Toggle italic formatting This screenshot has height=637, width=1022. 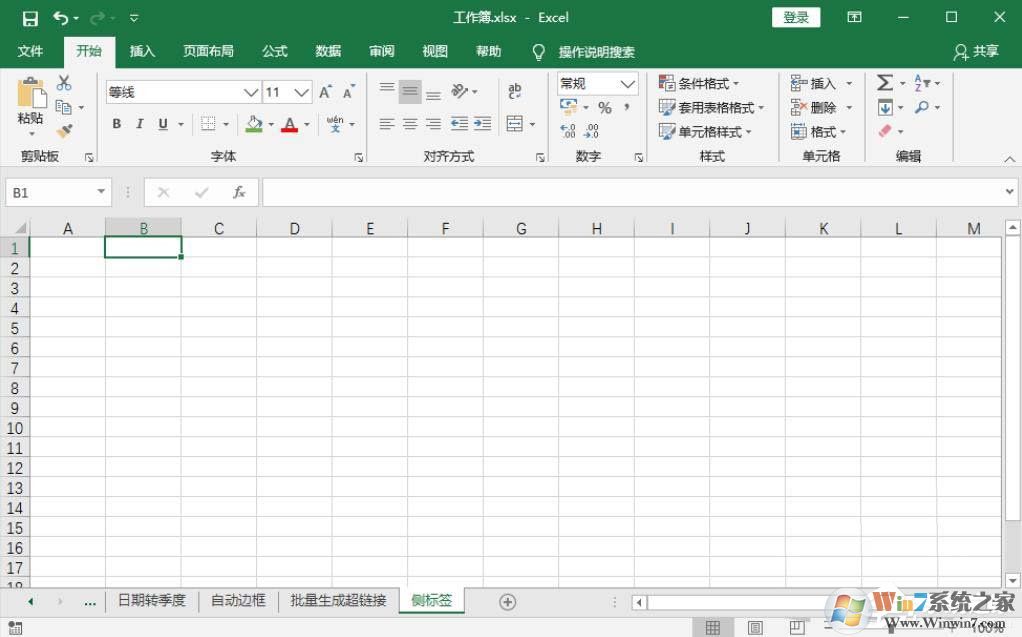139,124
